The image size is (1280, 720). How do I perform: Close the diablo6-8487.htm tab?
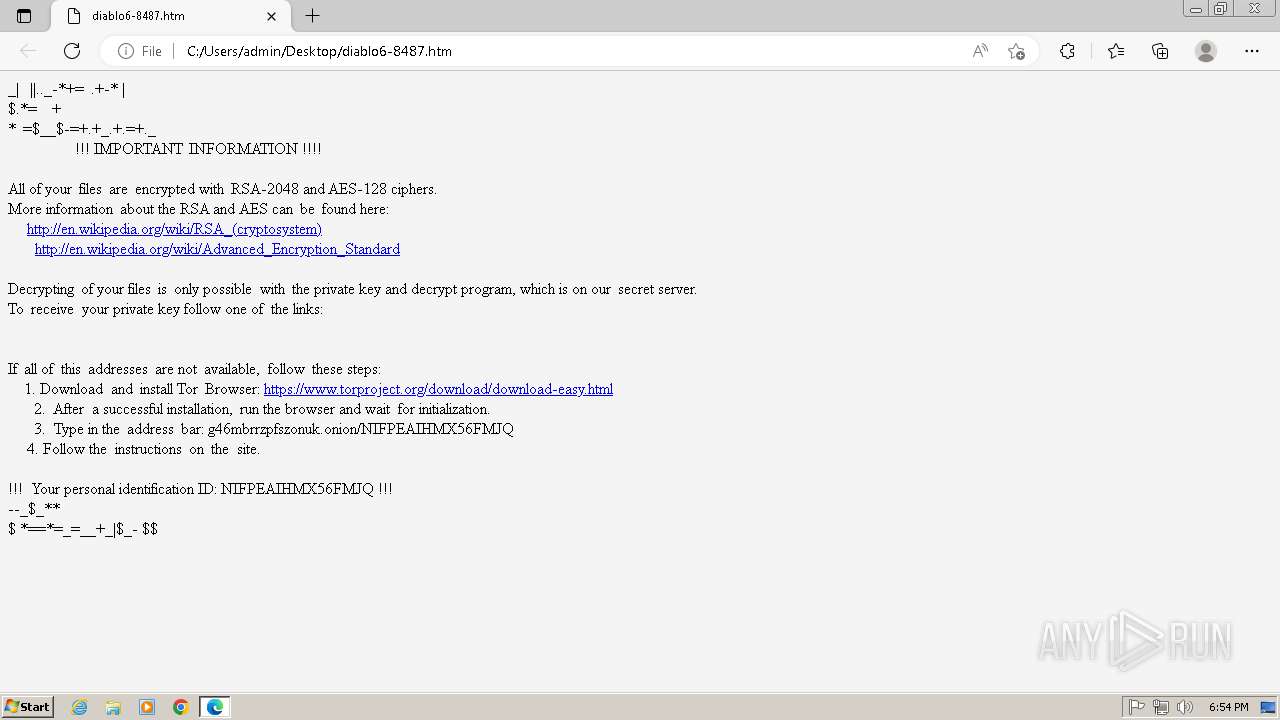click(272, 16)
